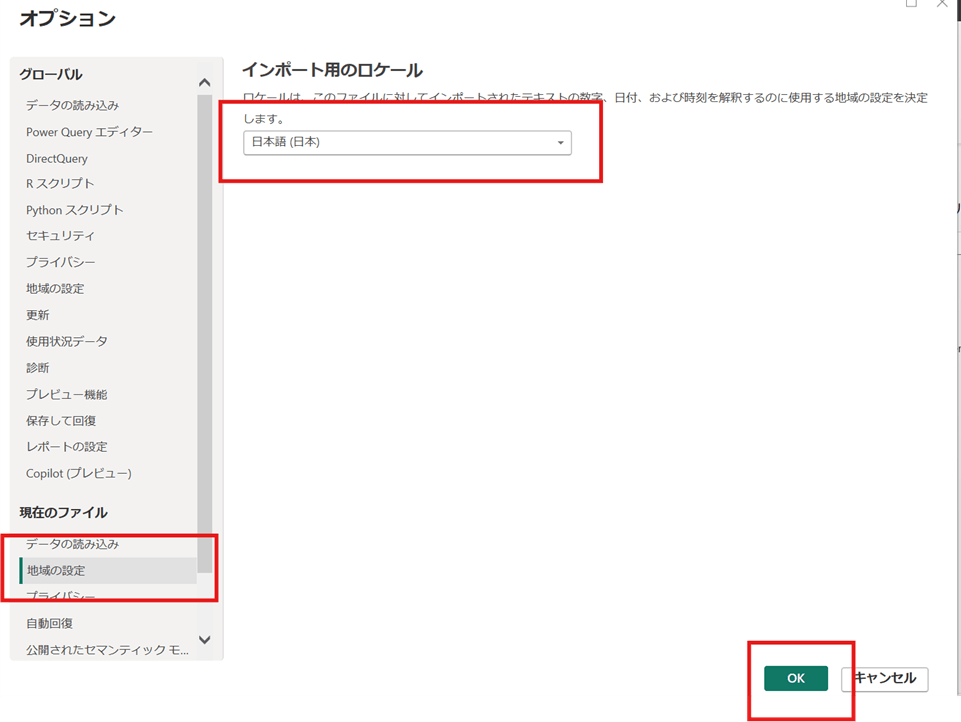Image resolution: width=961 pixels, height=722 pixels.
Task: Select global 地域の設定 item
Action: 55,289
